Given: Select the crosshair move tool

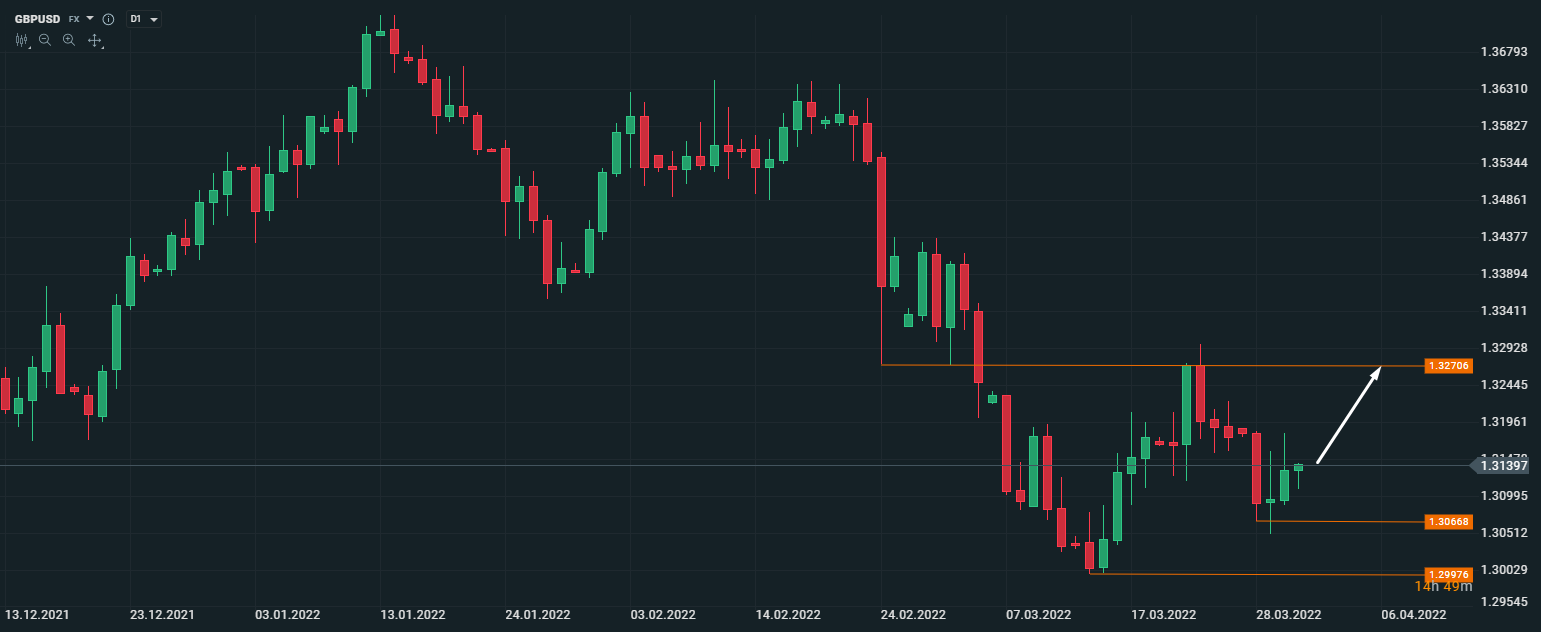Looking at the screenshot, I should coord(95,40).
